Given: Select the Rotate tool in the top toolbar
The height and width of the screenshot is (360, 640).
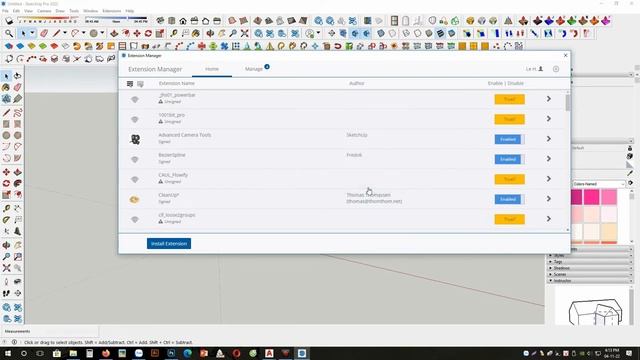Looking at the screenshot, I should (x=148, y=33).
